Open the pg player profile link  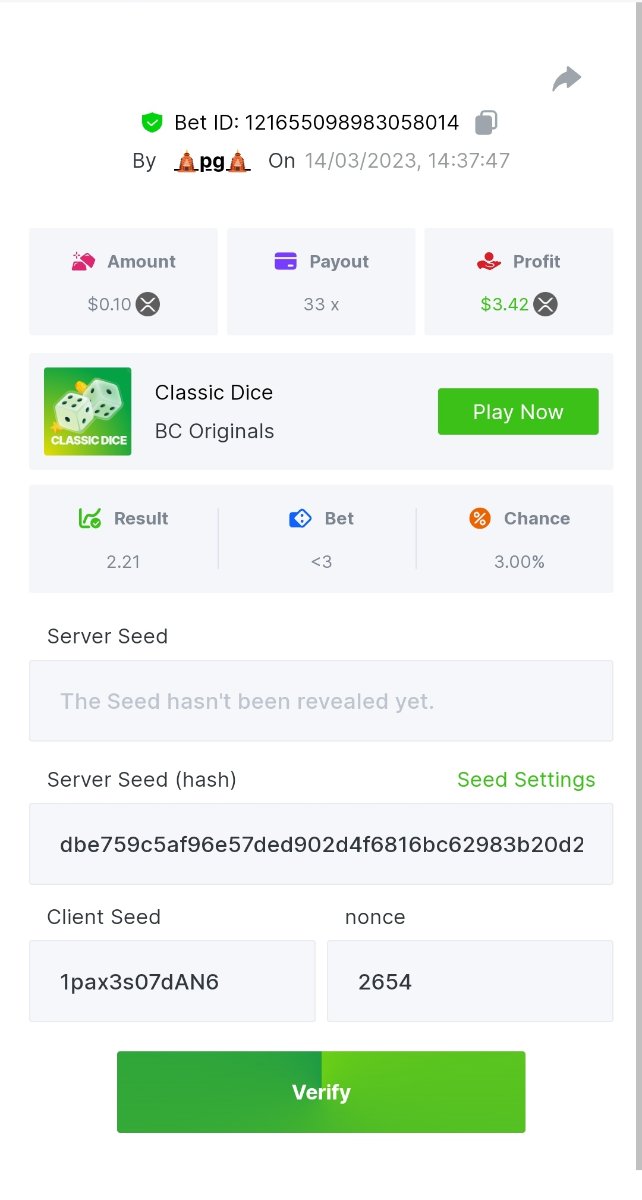[211, 161]
